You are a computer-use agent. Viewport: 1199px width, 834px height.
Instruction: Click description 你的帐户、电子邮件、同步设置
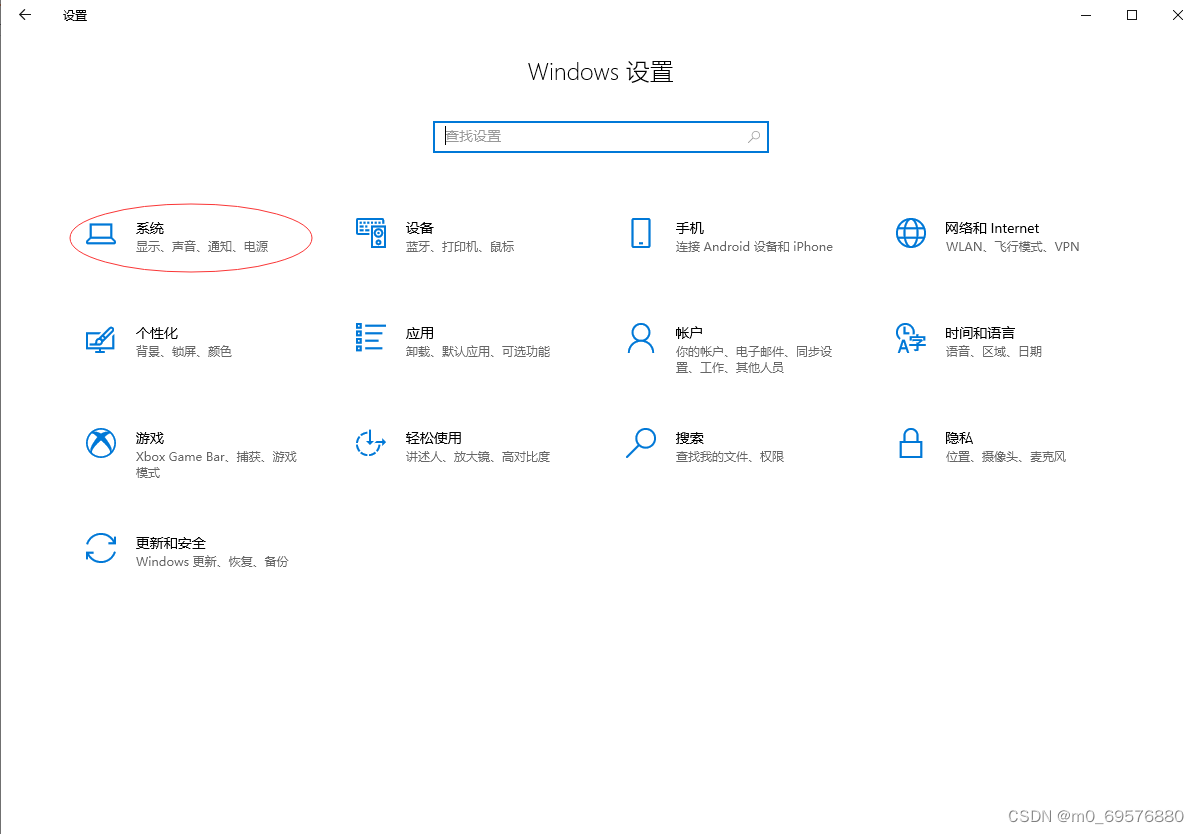click(x=754, y=359)
